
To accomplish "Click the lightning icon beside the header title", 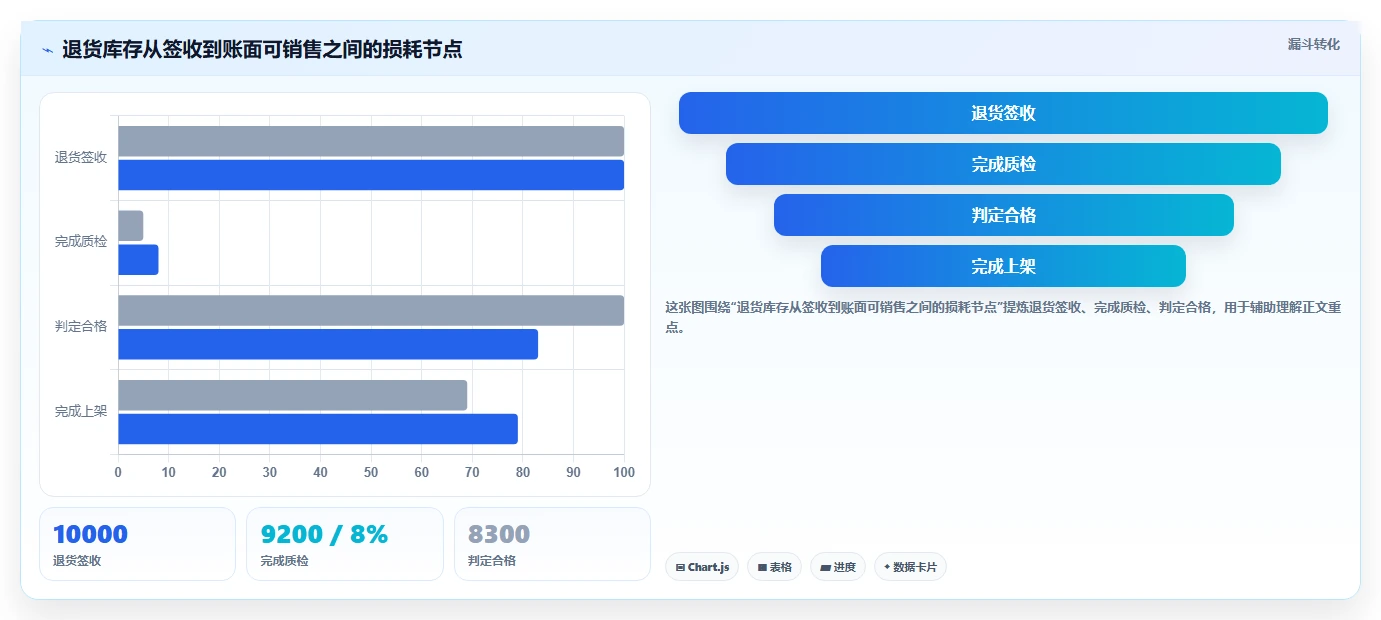I will (x=47, y=50).
